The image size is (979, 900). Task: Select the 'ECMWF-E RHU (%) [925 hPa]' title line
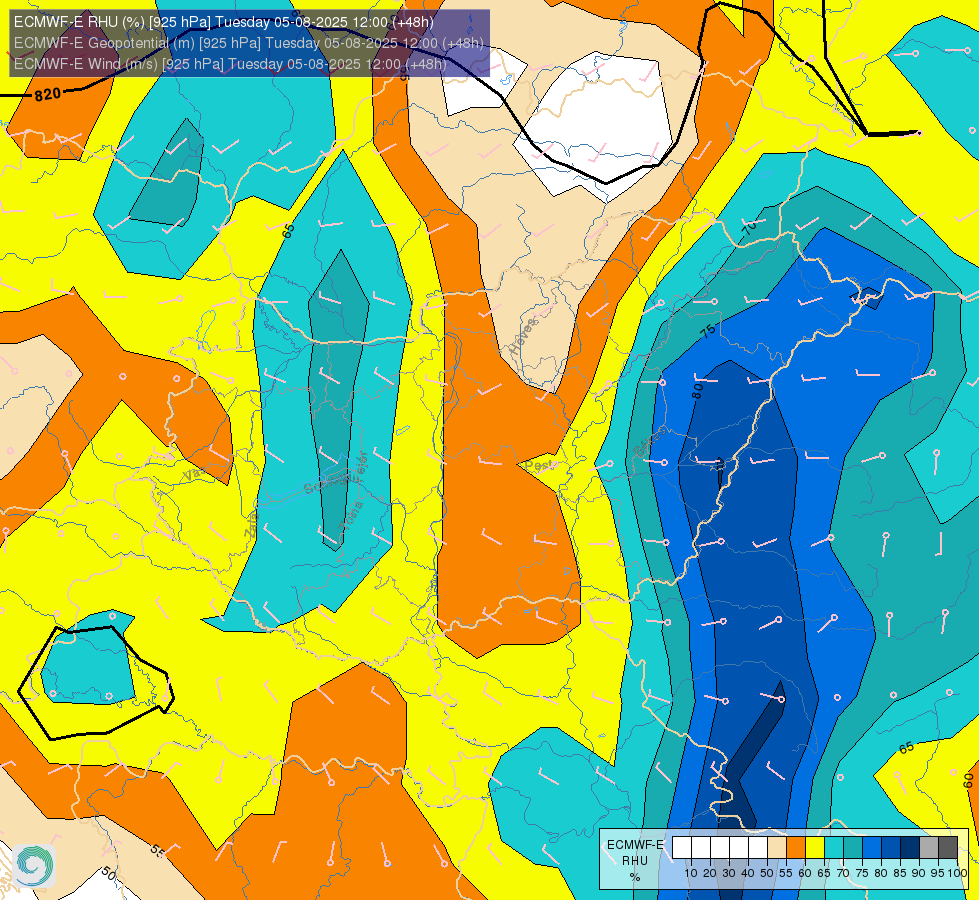pyautogui.click(x=224, y=22)
